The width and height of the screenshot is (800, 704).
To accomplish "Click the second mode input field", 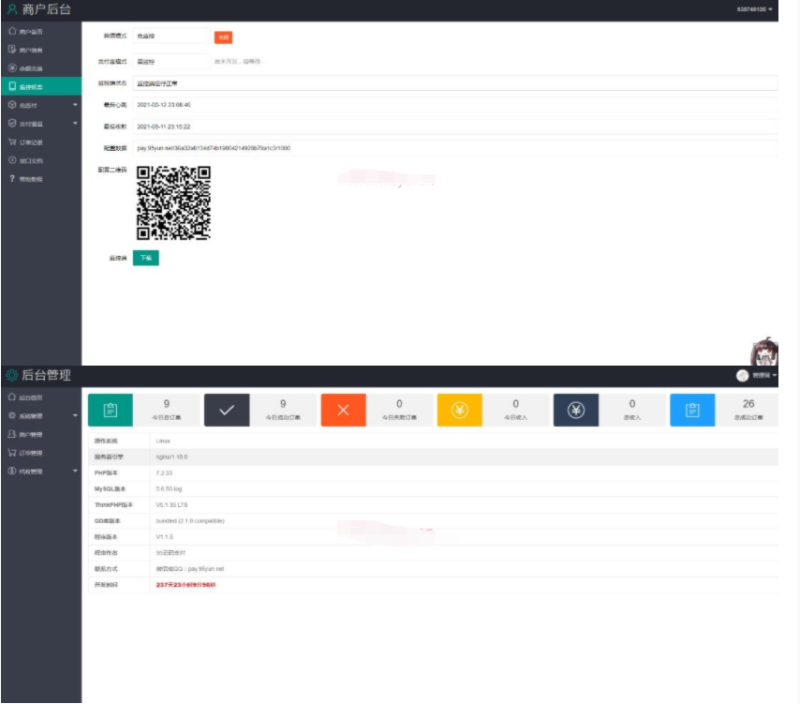I will pos(171,61).
